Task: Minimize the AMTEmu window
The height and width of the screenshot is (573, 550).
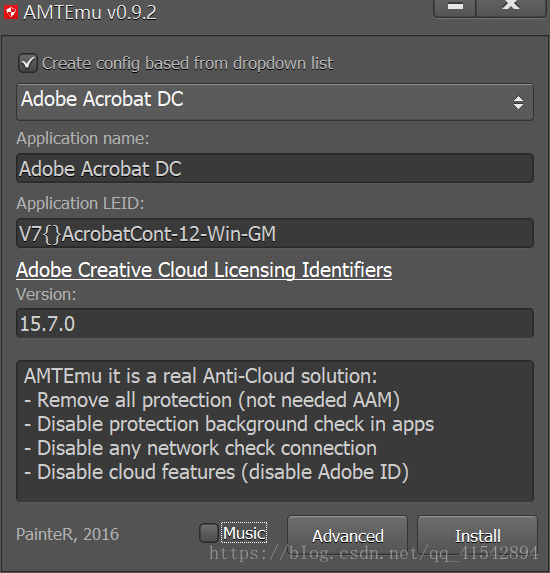Action: pos(455,7)
